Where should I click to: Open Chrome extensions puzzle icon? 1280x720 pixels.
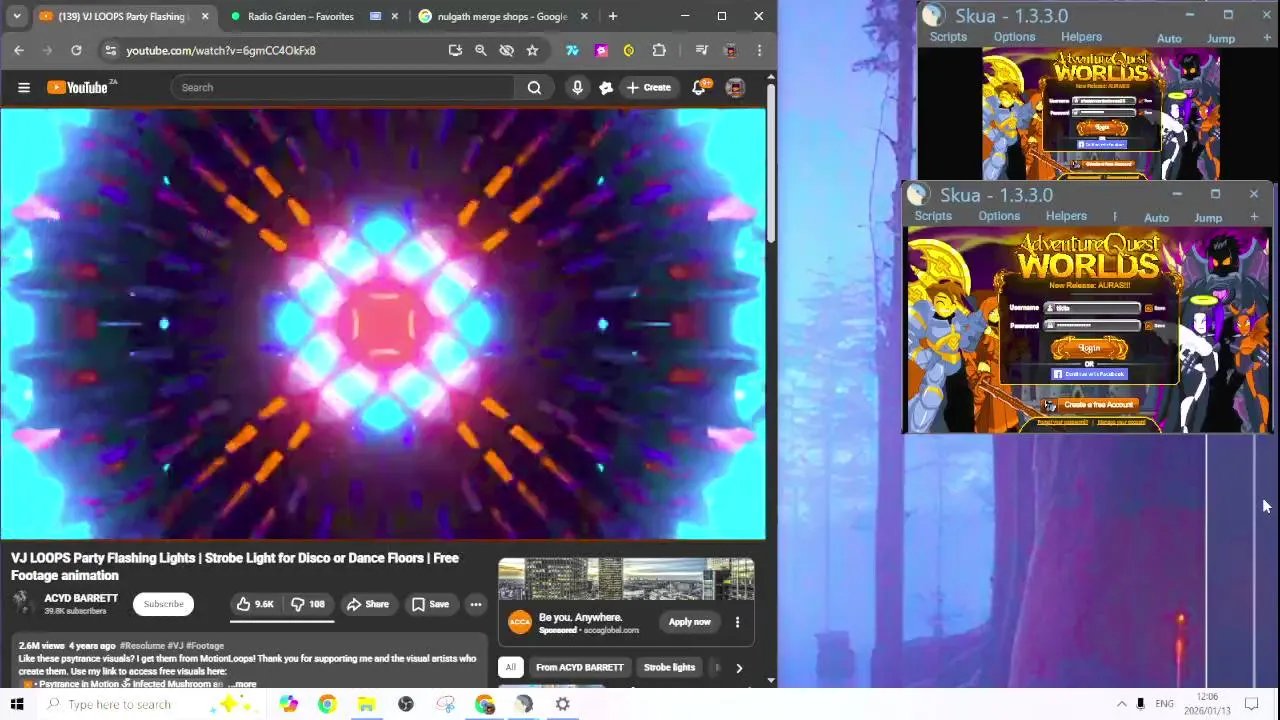[x=659, y=50]
